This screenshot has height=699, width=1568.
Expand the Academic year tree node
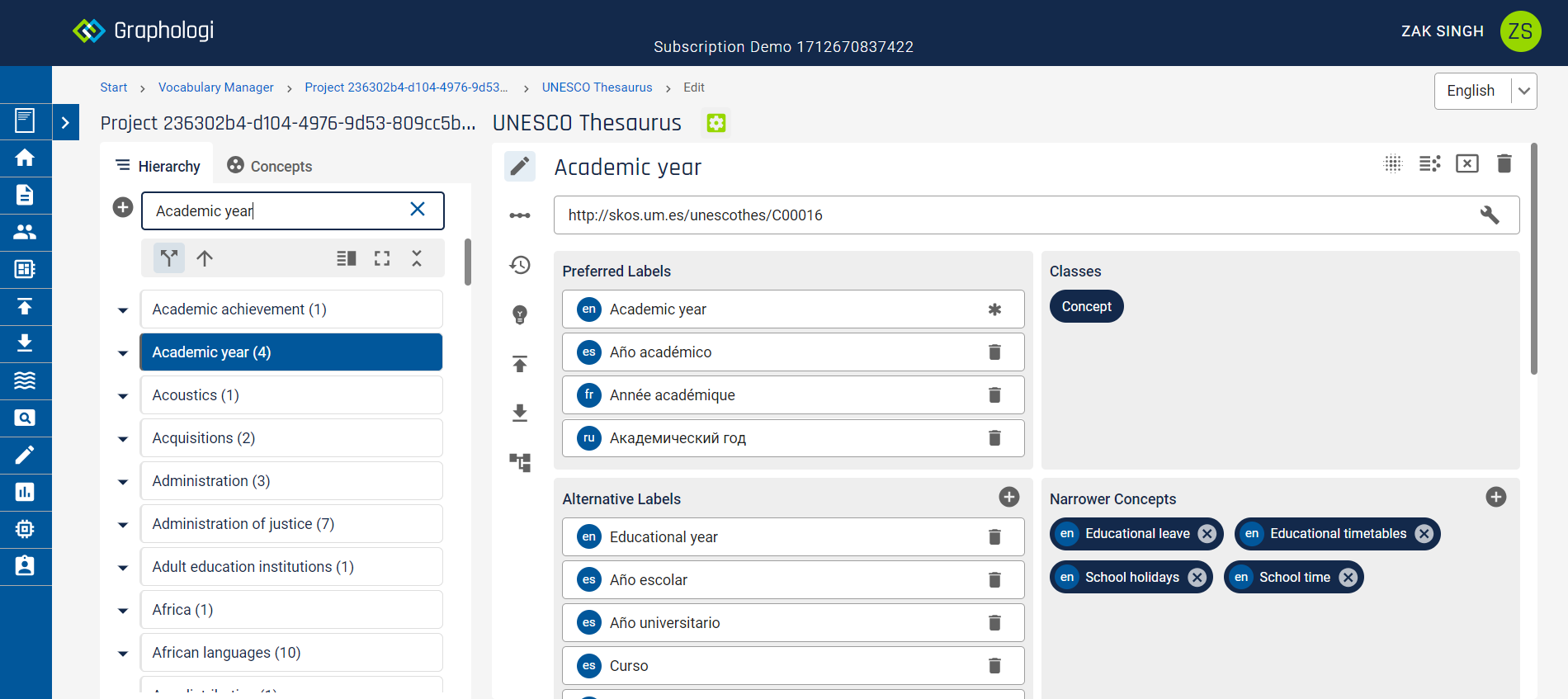[x=123, y=353]
